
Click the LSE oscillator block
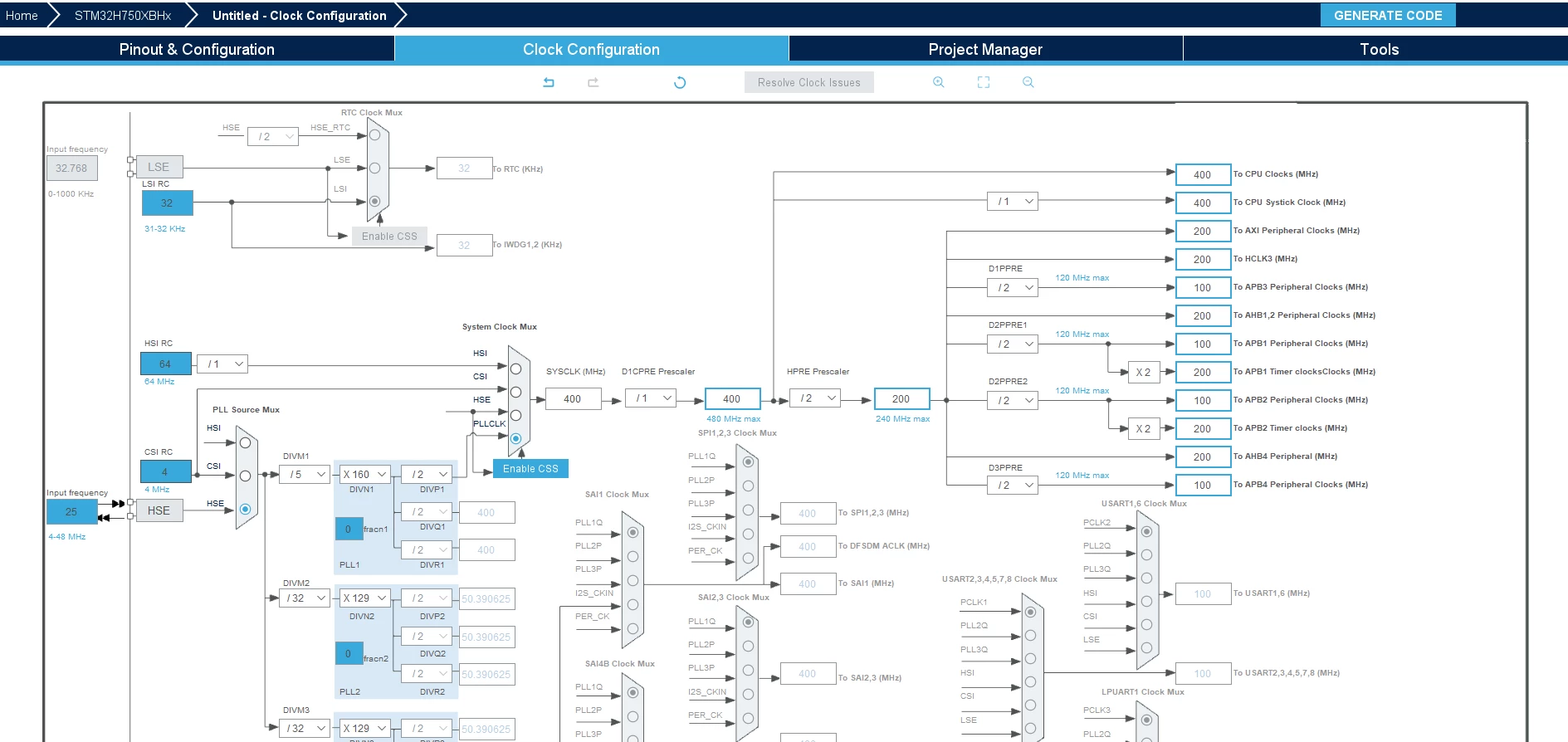pos(159,167)
